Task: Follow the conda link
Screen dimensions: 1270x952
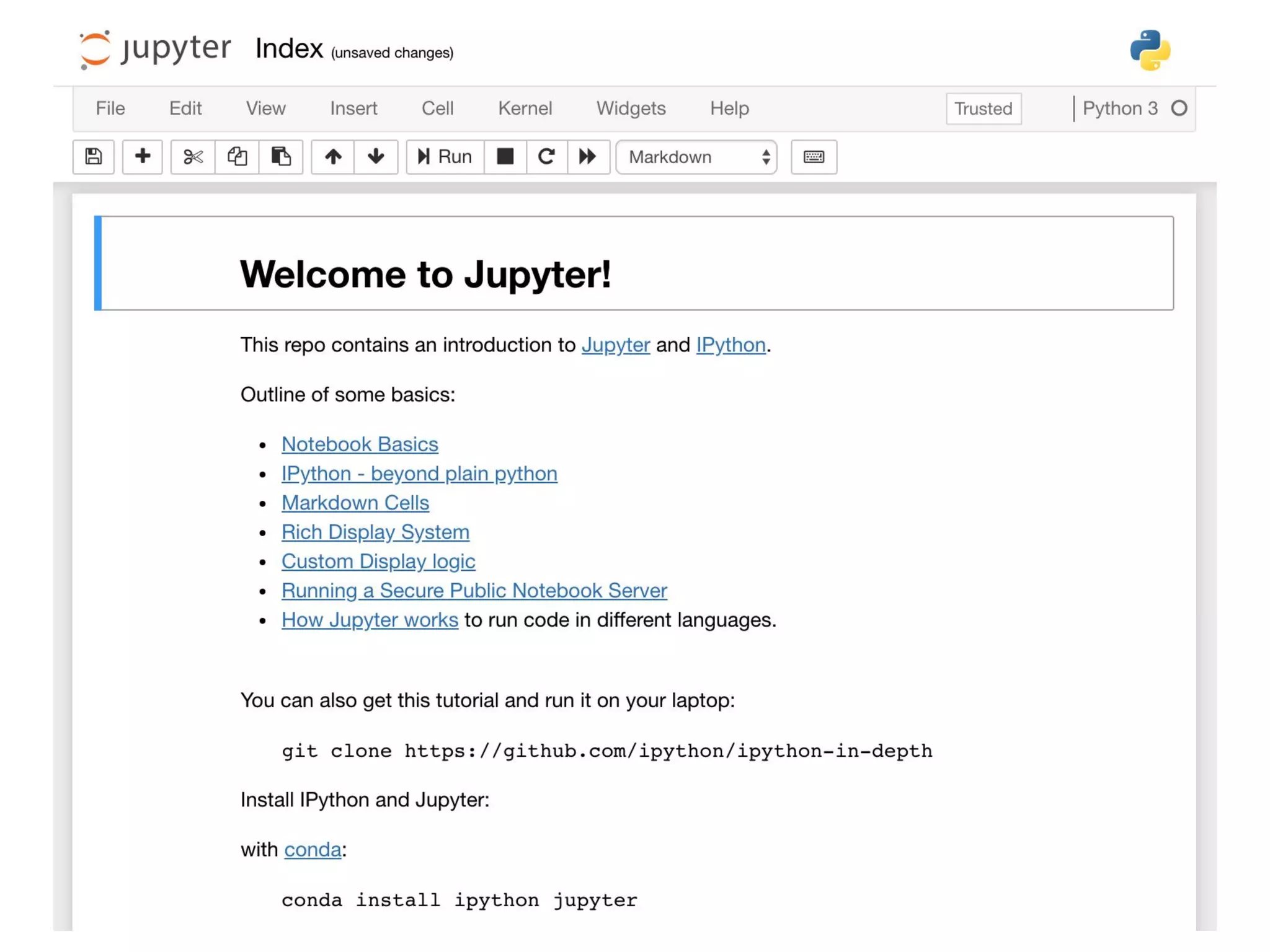Action: 313,849
